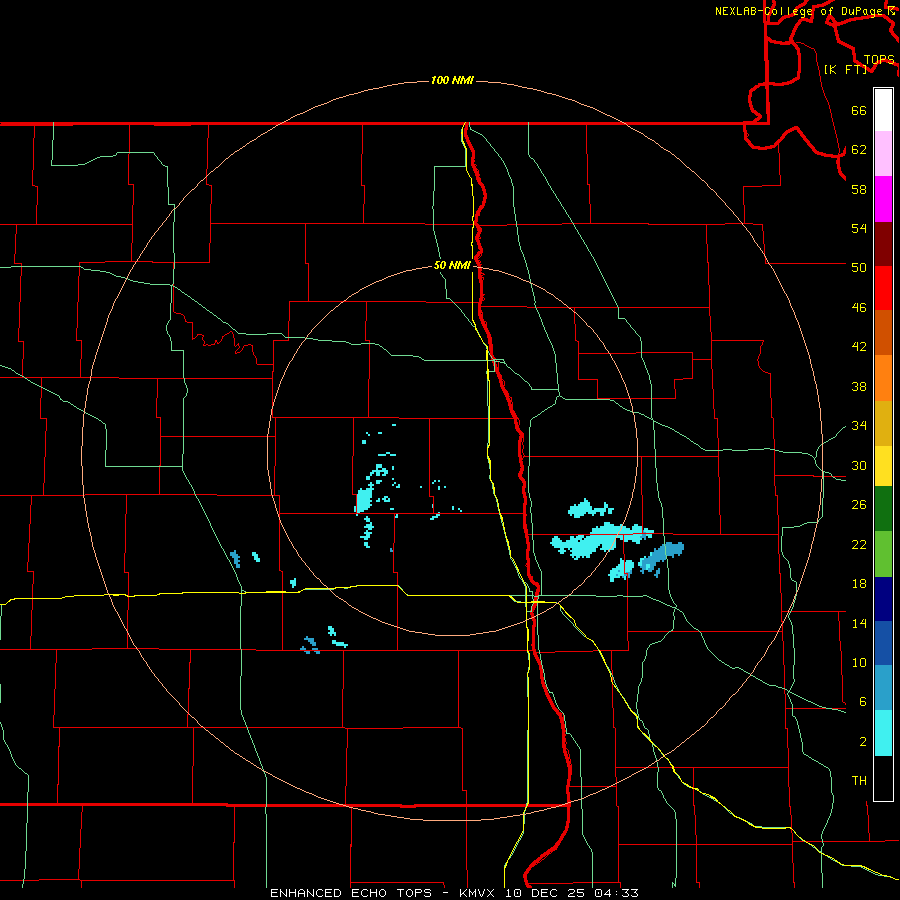Image resolution: width=900 pixels, height=900 pixels.
Task: Click the light pink legend swatch
Action: (883, 153)
